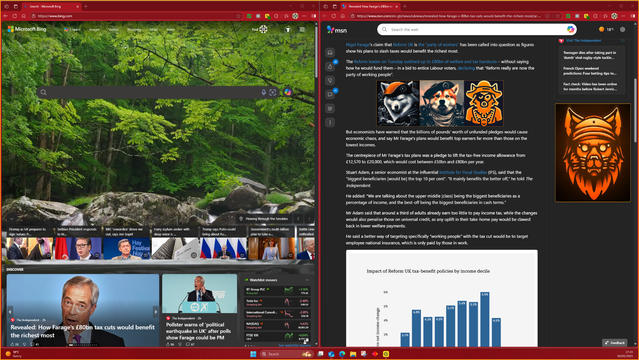Image resolution: width=639 pixels, height=360 pixels.
Task: Open 'Flowing through the Smokies' image info
Action: point(264,219)
